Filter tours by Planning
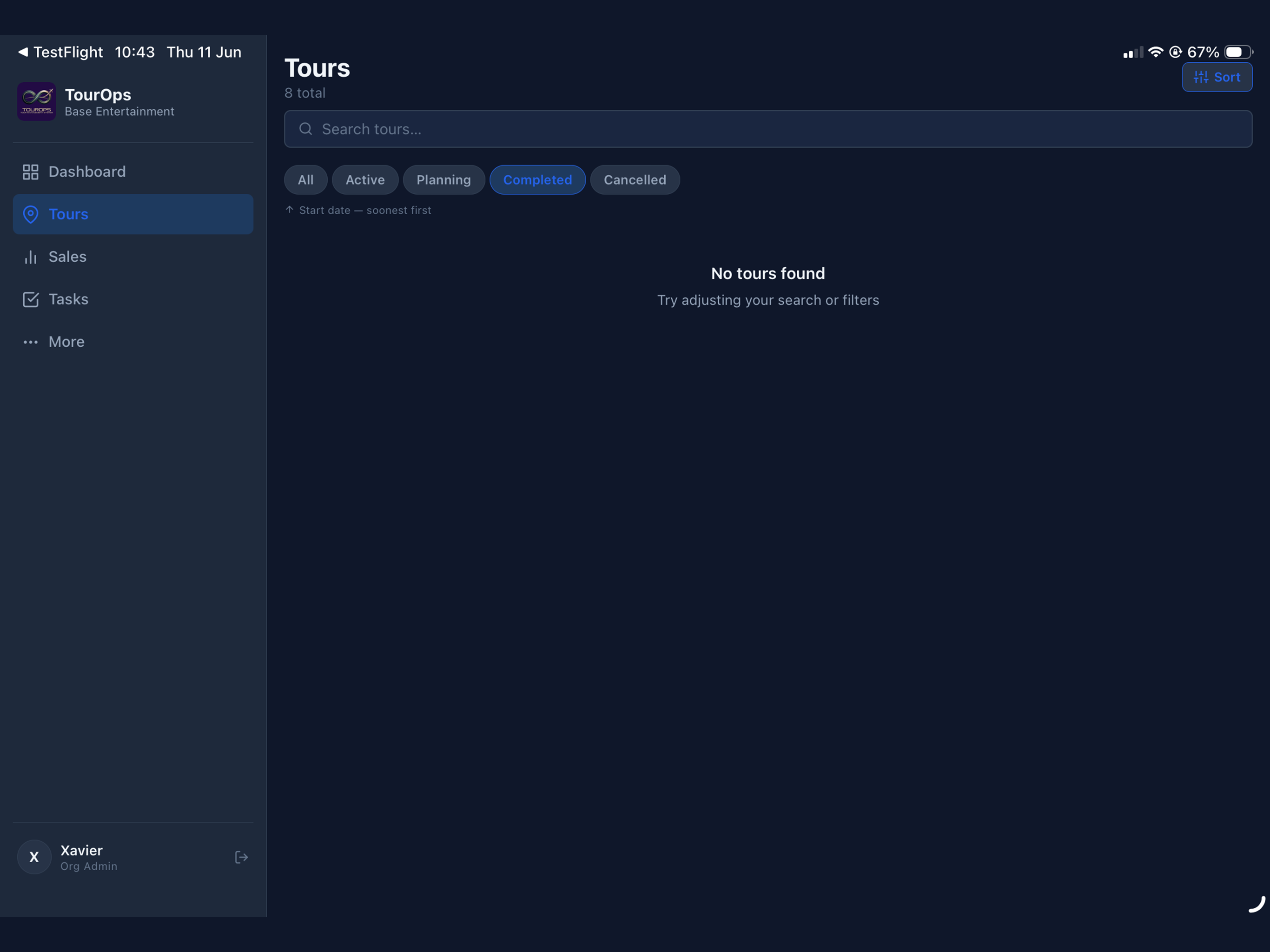 click(x=444, y=180)
